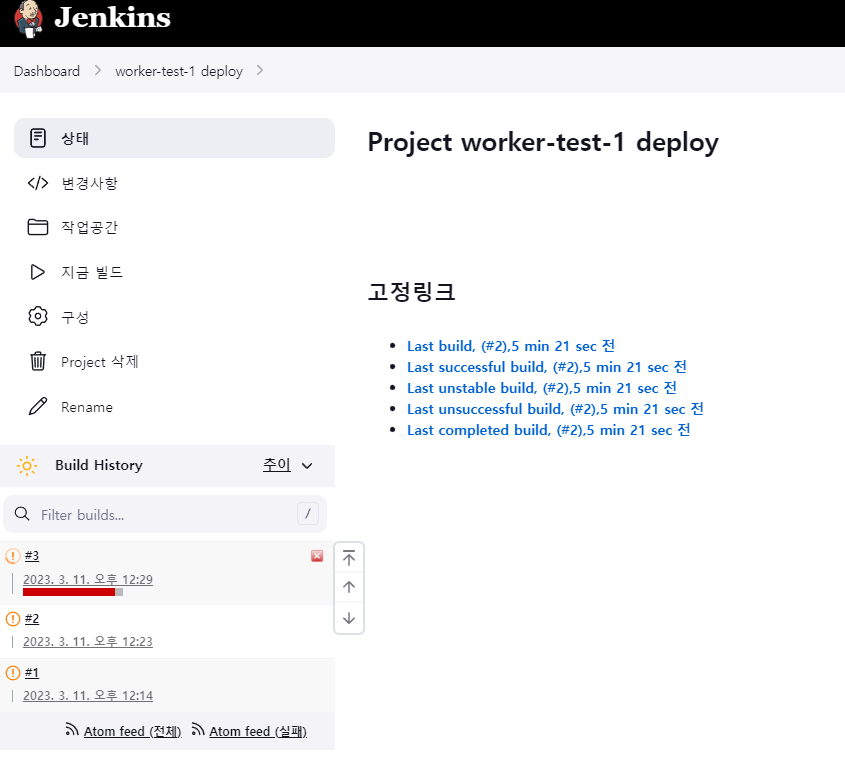Click the Build History sun weather icon

click(x=27, y=466)
